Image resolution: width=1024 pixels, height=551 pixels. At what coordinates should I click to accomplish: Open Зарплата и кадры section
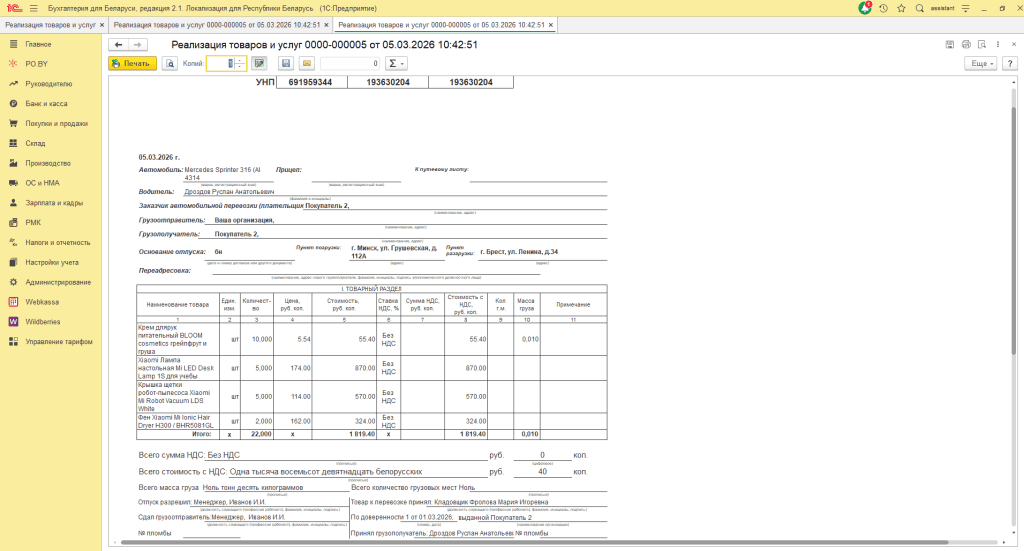coord(54,203)
